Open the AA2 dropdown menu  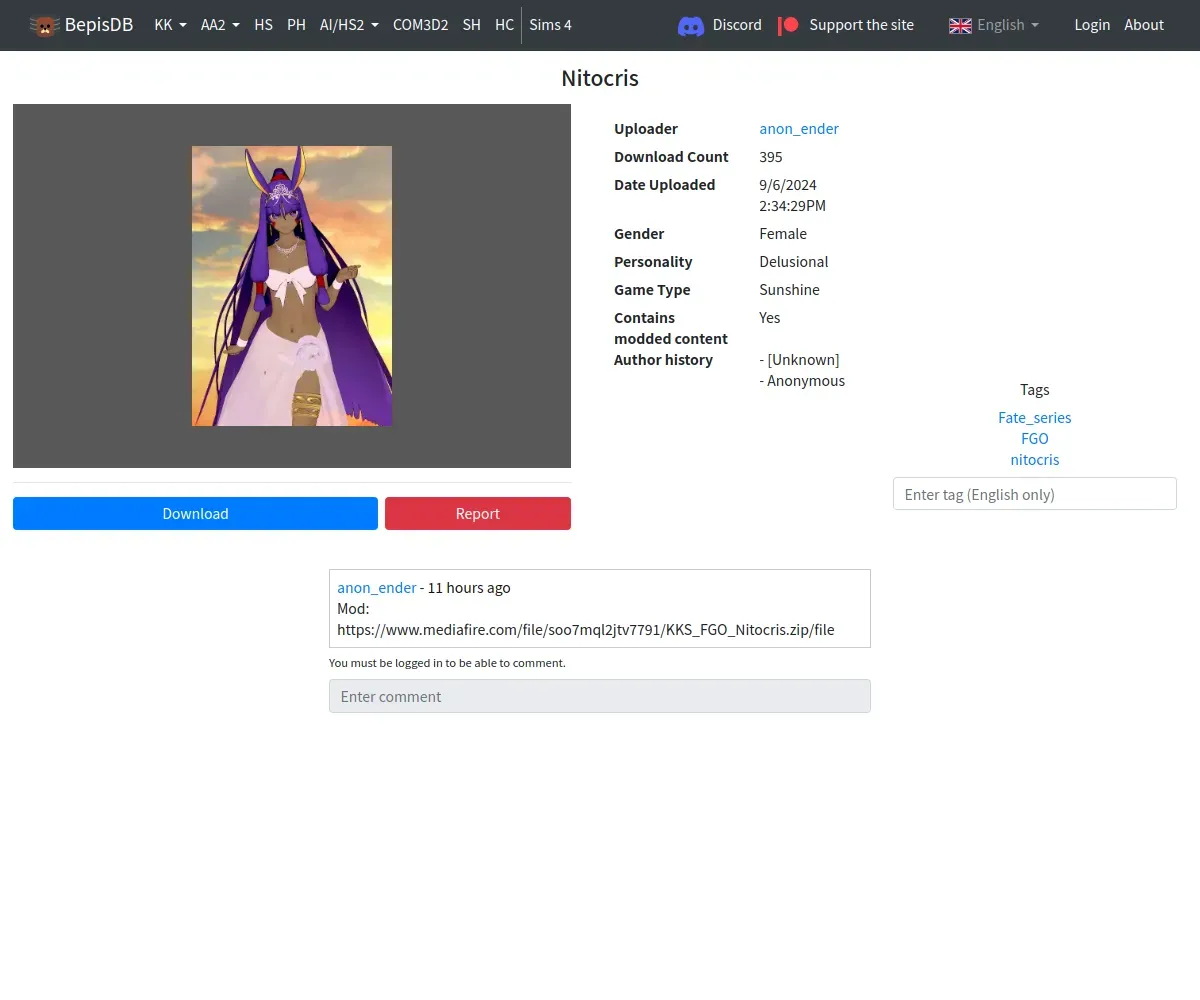(220, 25)
